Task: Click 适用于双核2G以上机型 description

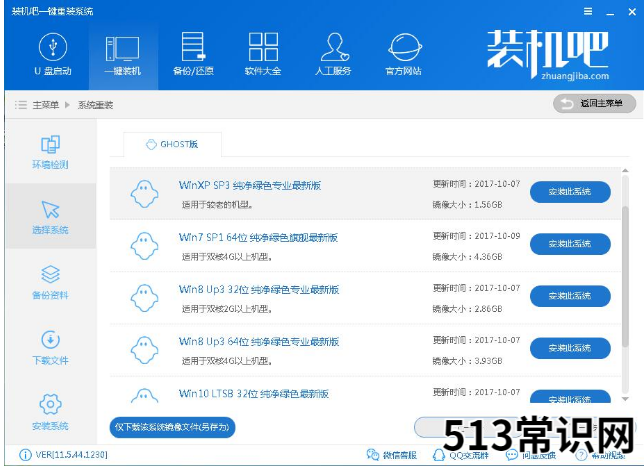Action: click(227, 309)
